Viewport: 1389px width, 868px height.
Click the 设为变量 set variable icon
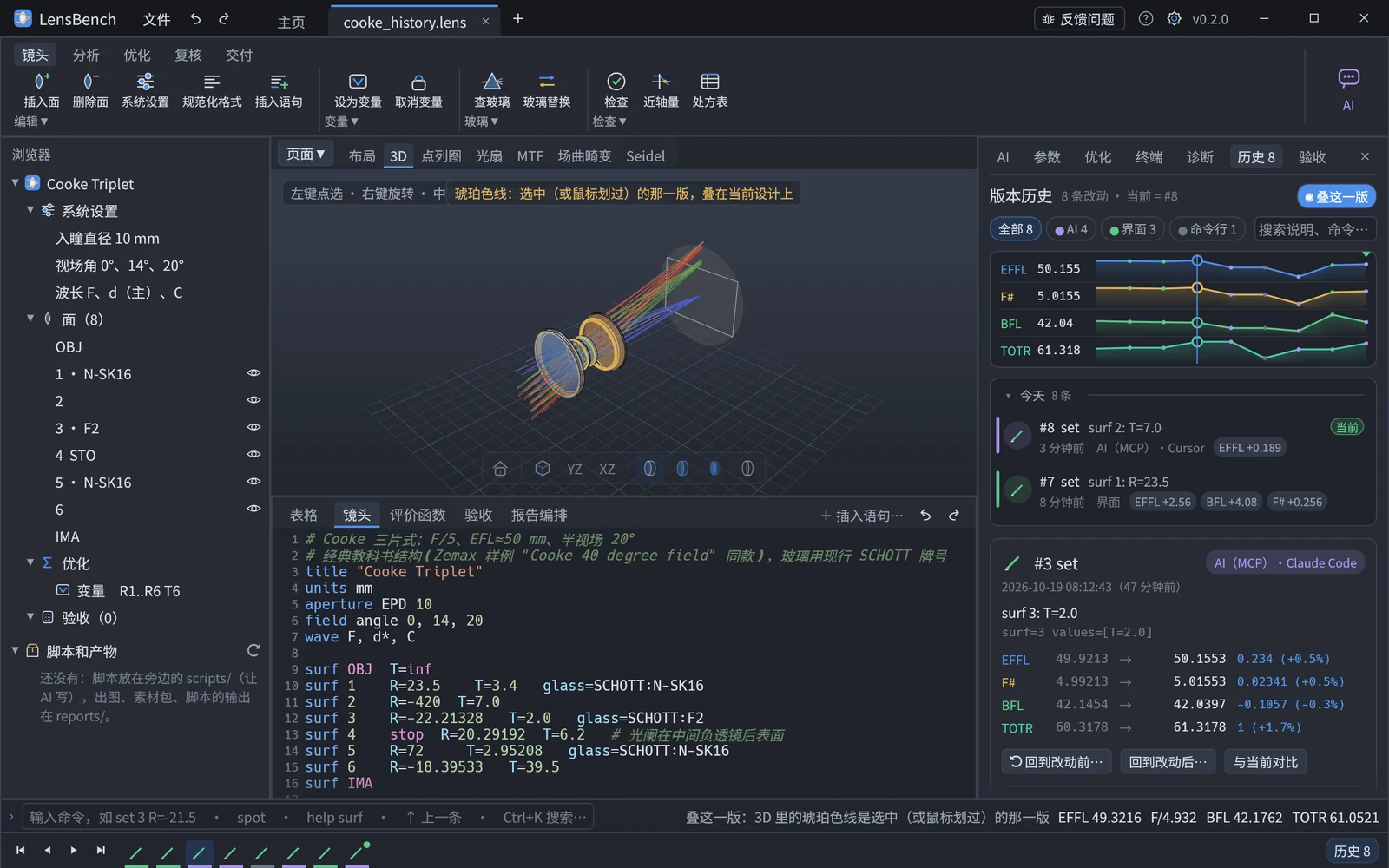tap(358, 82)
